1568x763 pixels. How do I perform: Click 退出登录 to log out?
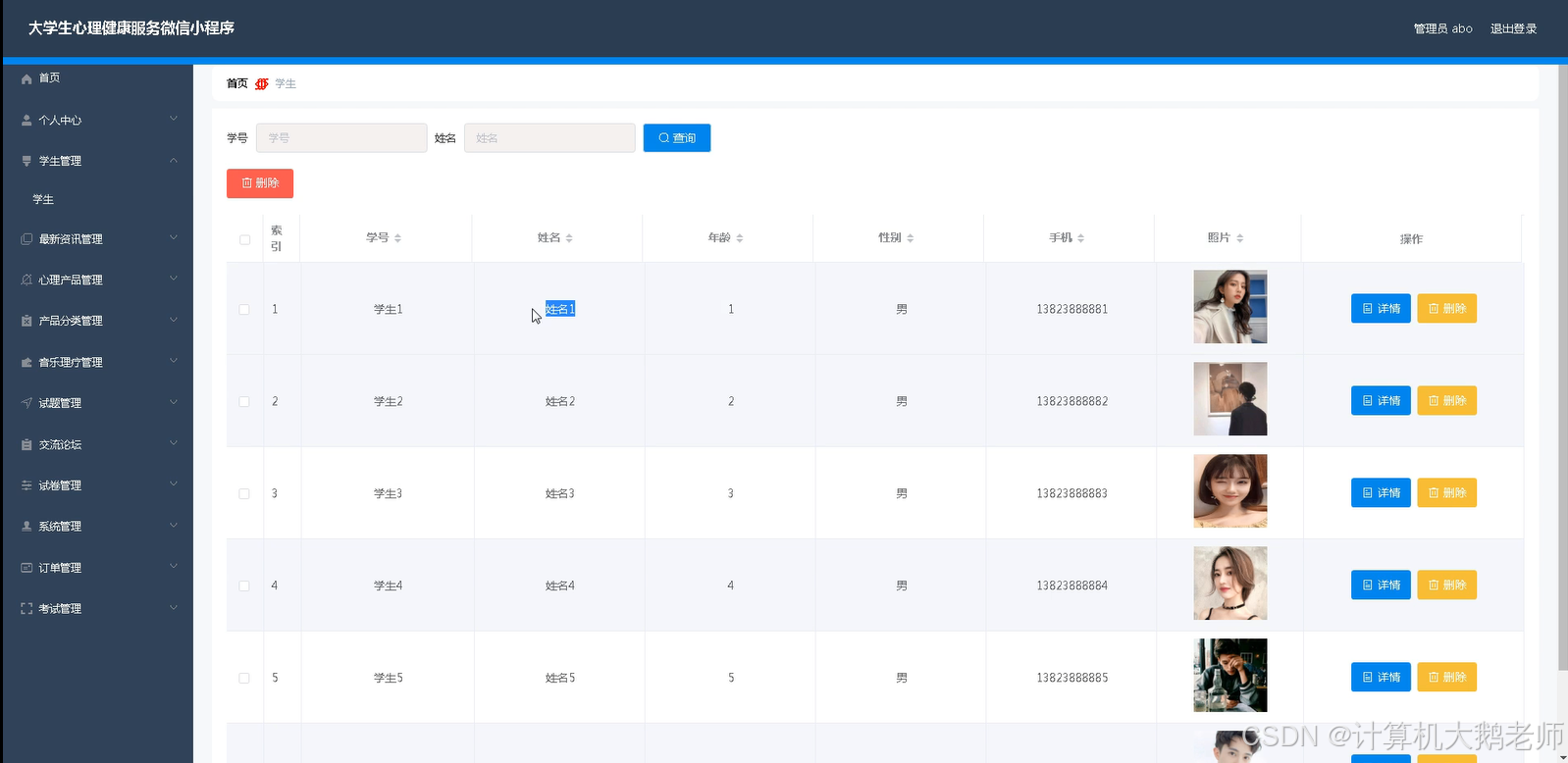1513,28
